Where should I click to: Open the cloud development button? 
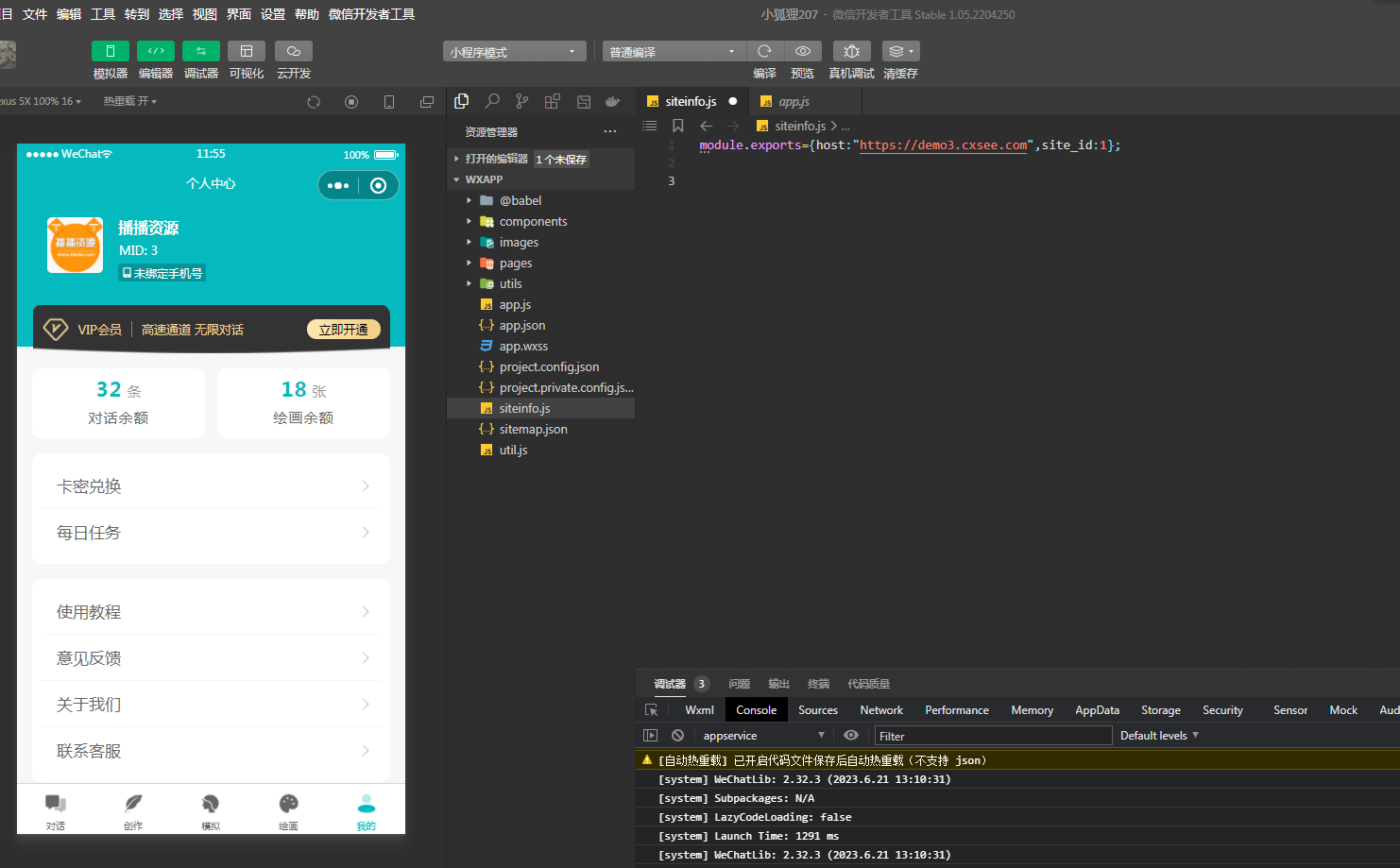pos(294,51)
